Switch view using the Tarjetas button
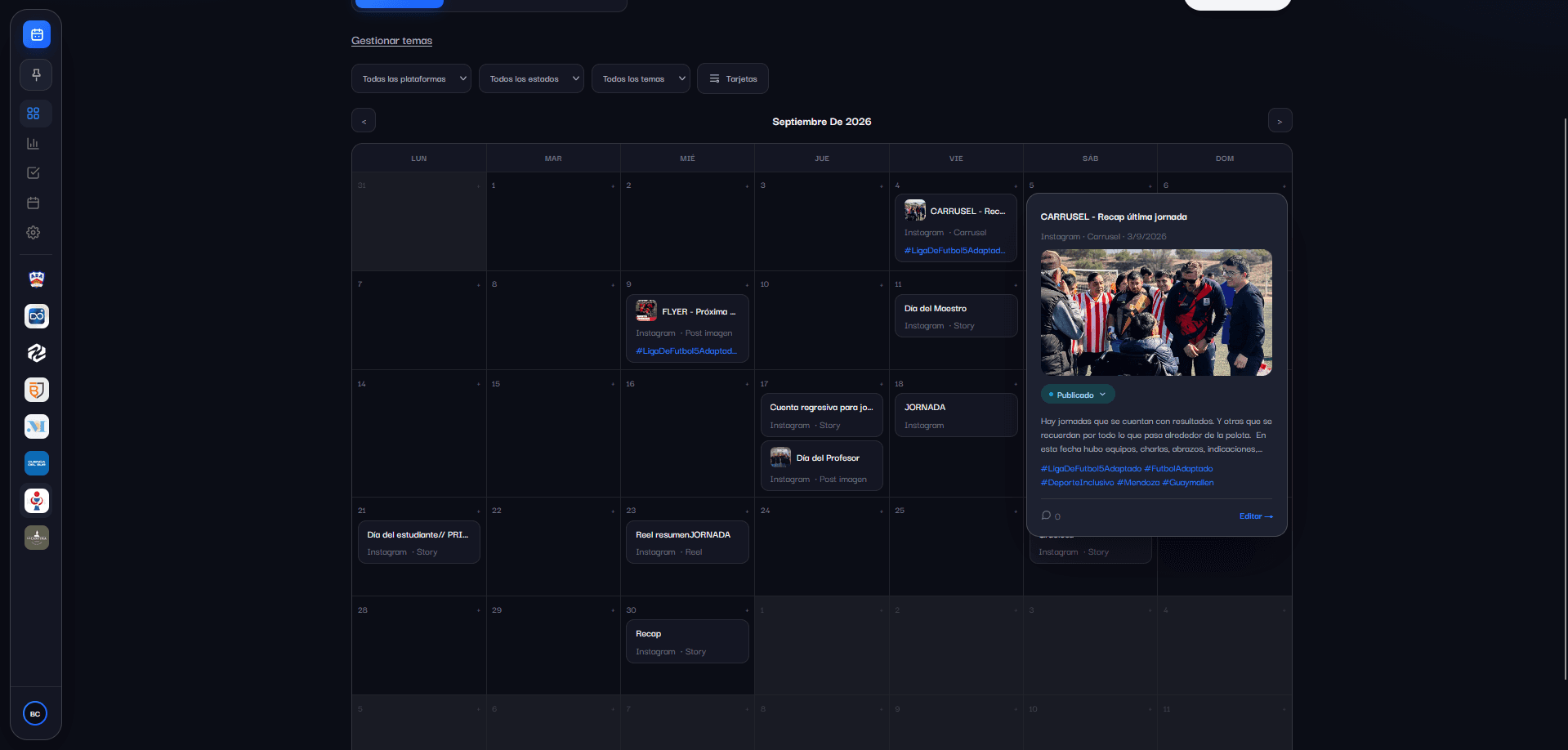The image size is (1568, 750). 733,78
